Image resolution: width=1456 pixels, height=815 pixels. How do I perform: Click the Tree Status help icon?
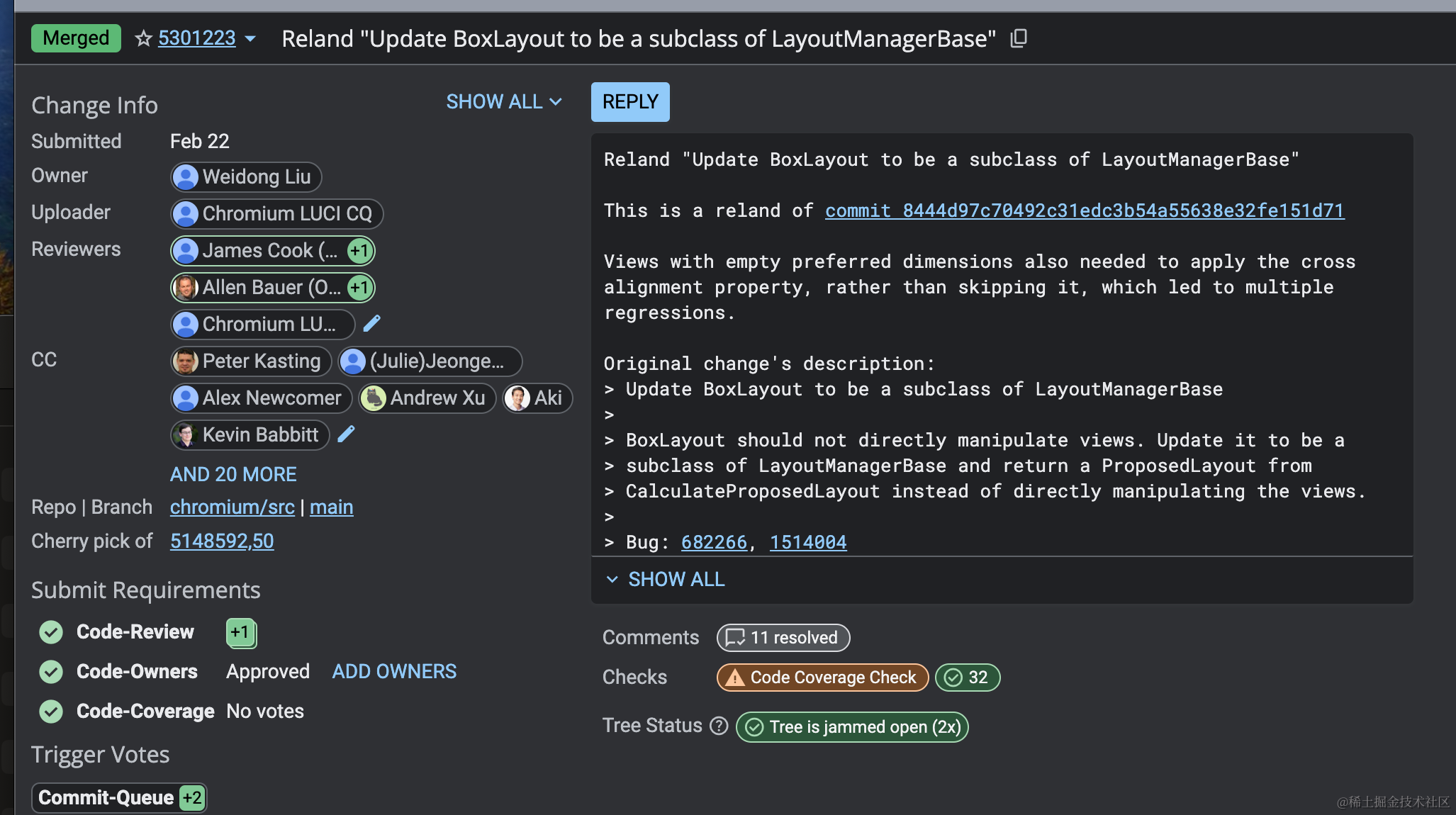point(719,726)
